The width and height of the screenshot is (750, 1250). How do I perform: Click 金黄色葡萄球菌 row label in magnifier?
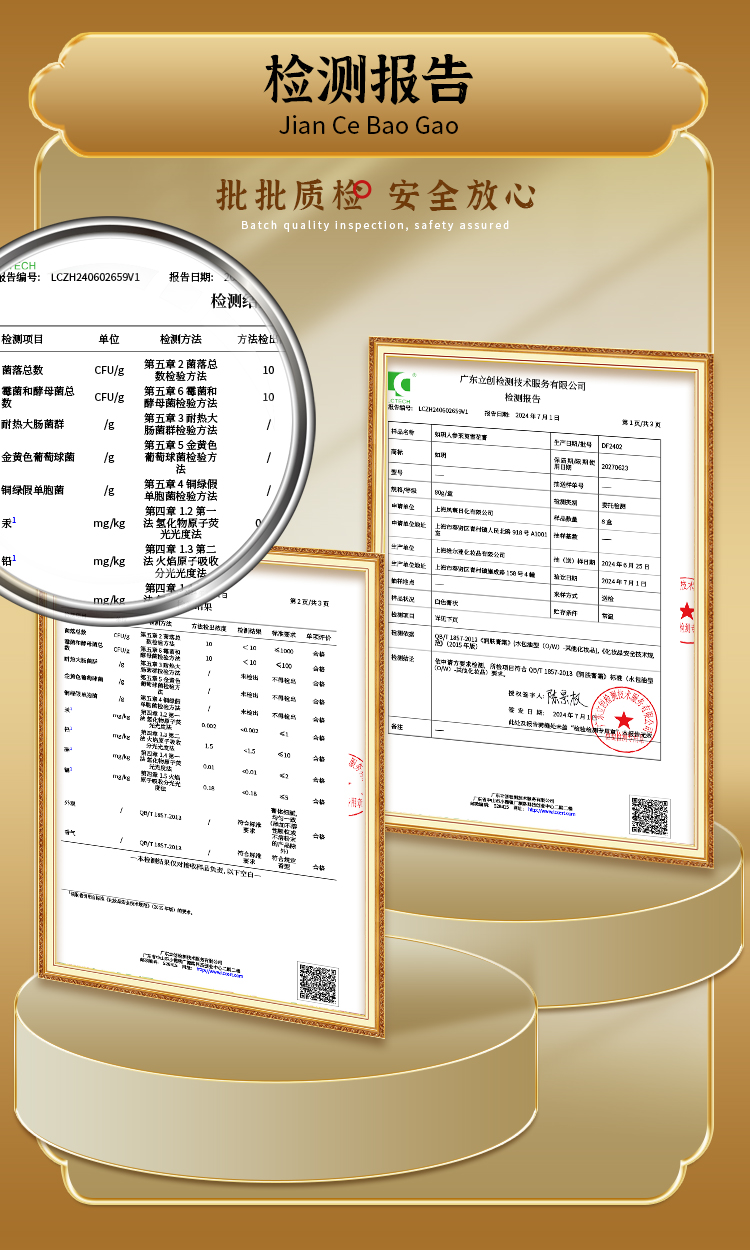point(38,457)
